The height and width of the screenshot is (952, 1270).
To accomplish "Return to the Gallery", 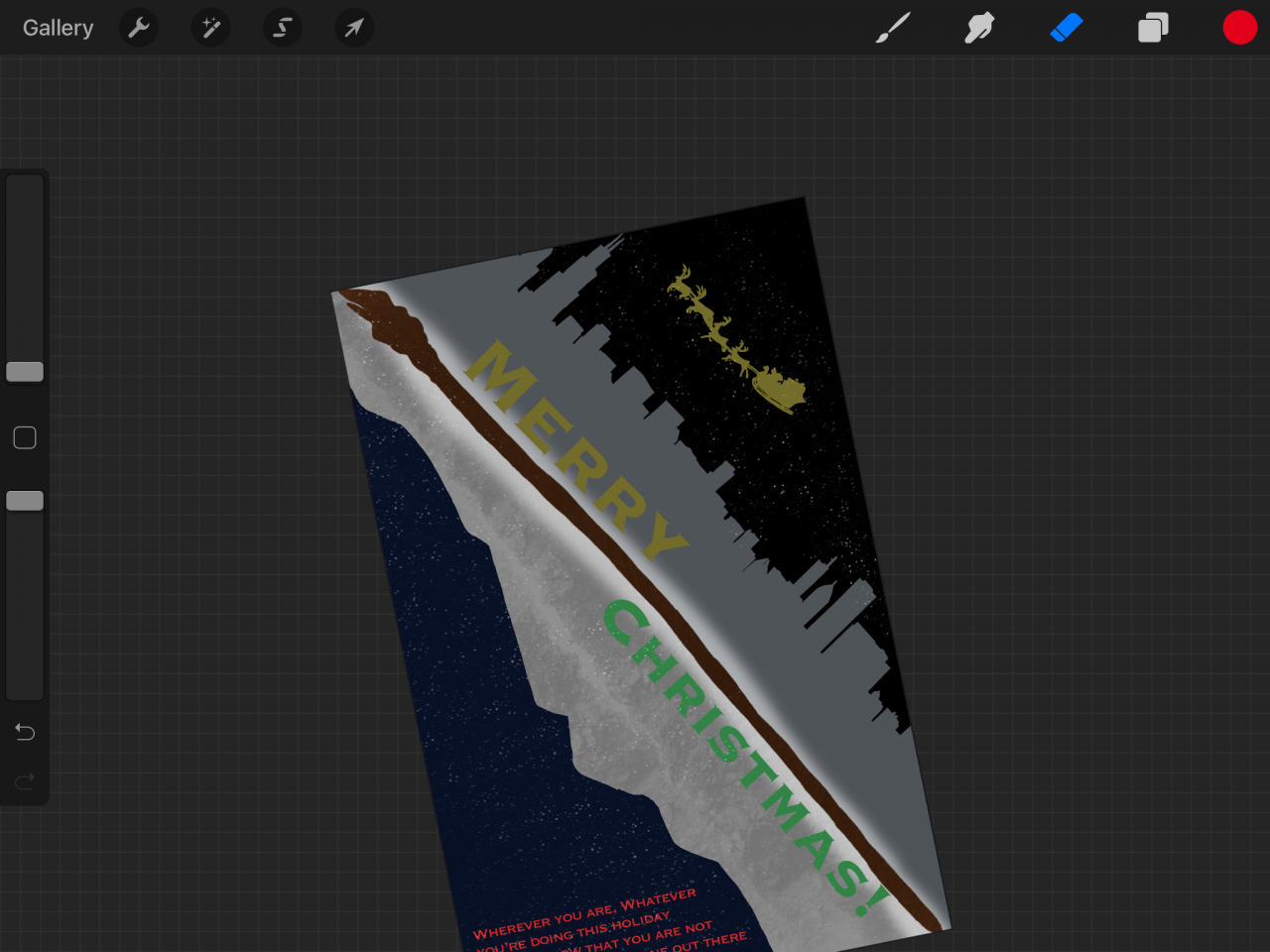I will click(58, 28).
